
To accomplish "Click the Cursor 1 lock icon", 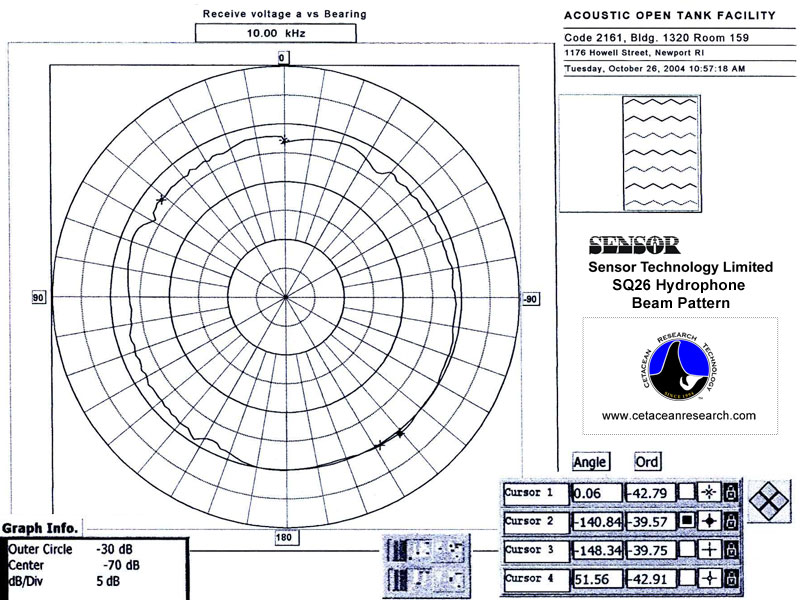I will tap(731, 493).
